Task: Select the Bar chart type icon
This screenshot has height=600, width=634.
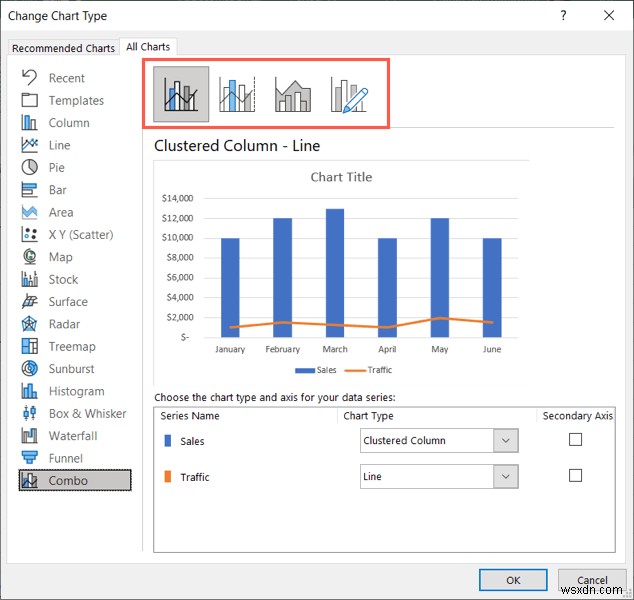Action: point(30,190)
